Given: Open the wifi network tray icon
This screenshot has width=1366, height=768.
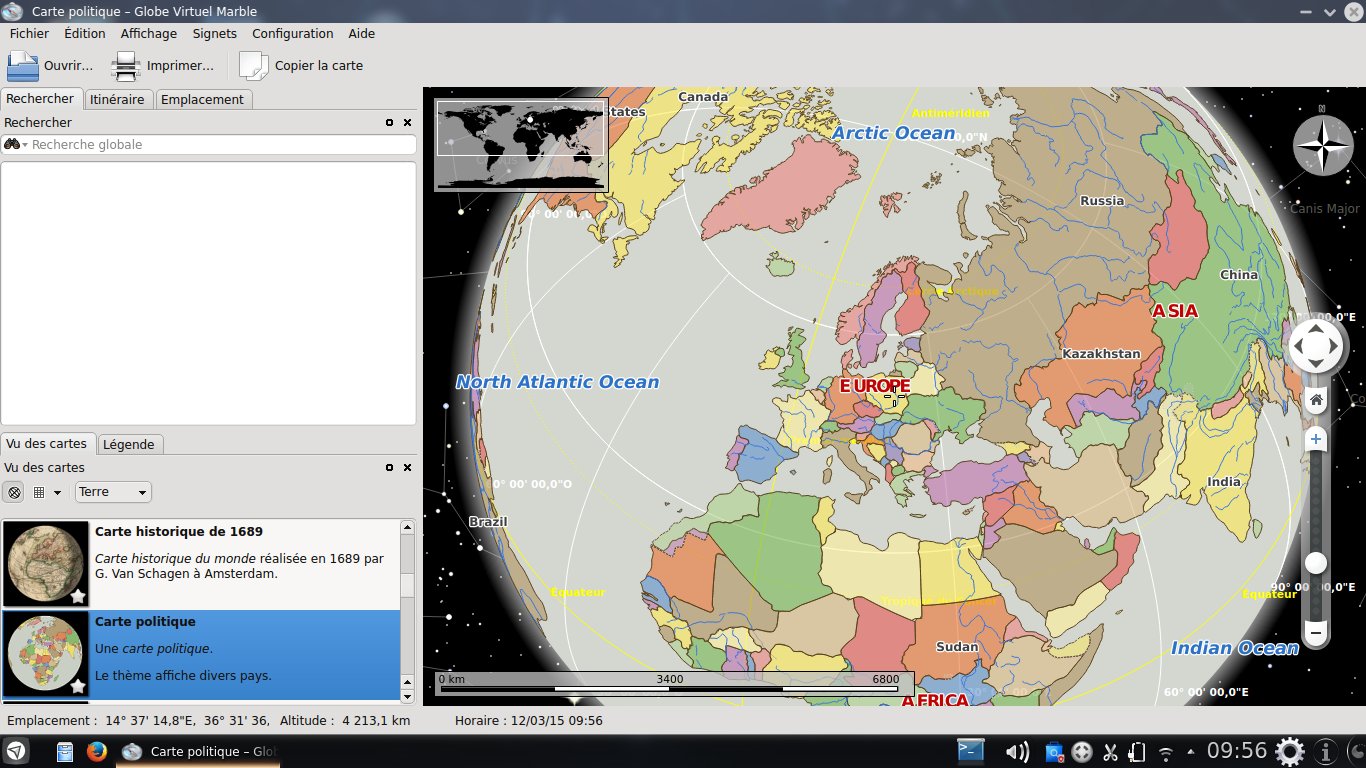Looking at the screenshot, I should point(1165,752).
